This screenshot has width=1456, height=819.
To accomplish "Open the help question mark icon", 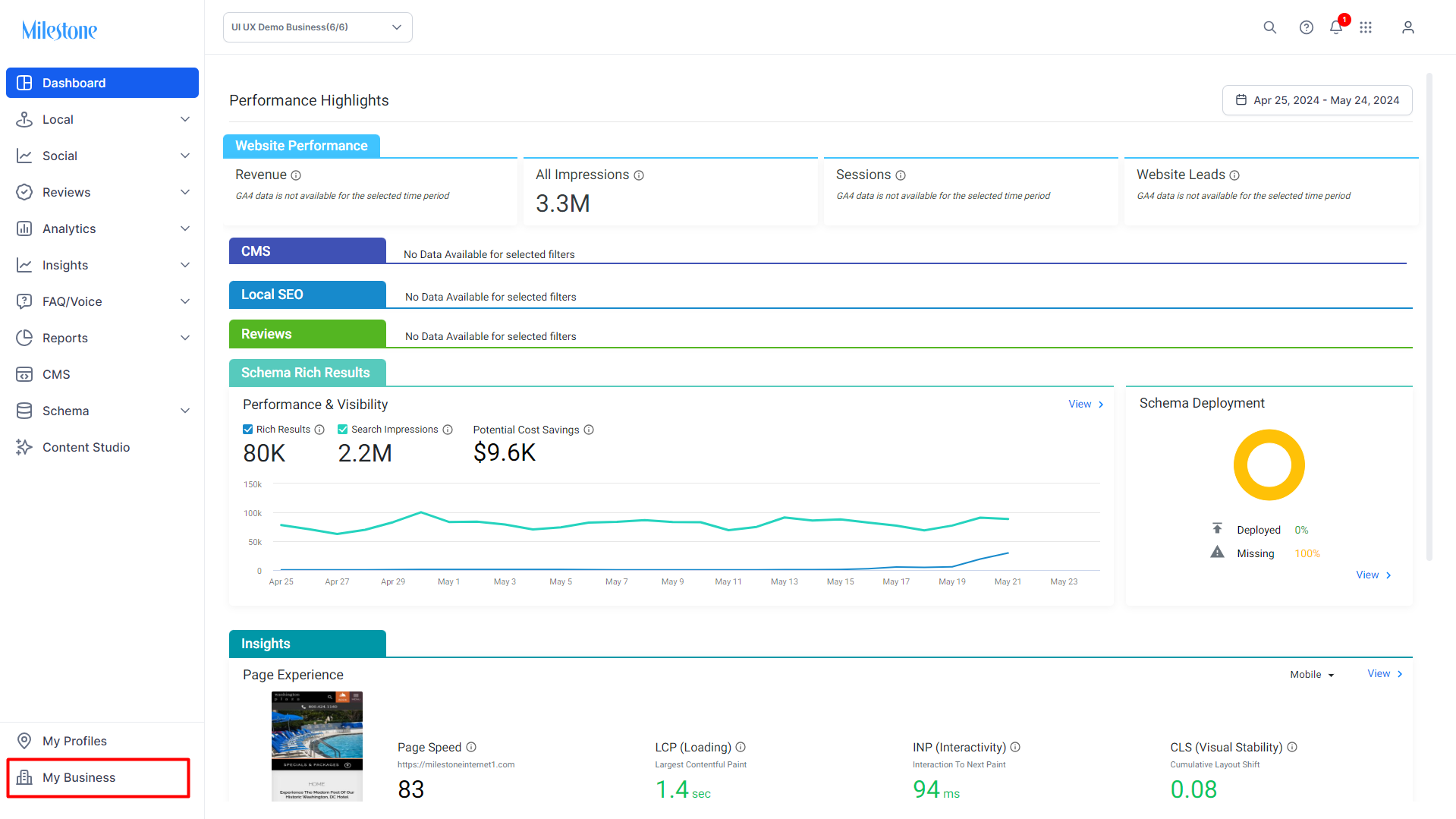I will pos(1306,27).
